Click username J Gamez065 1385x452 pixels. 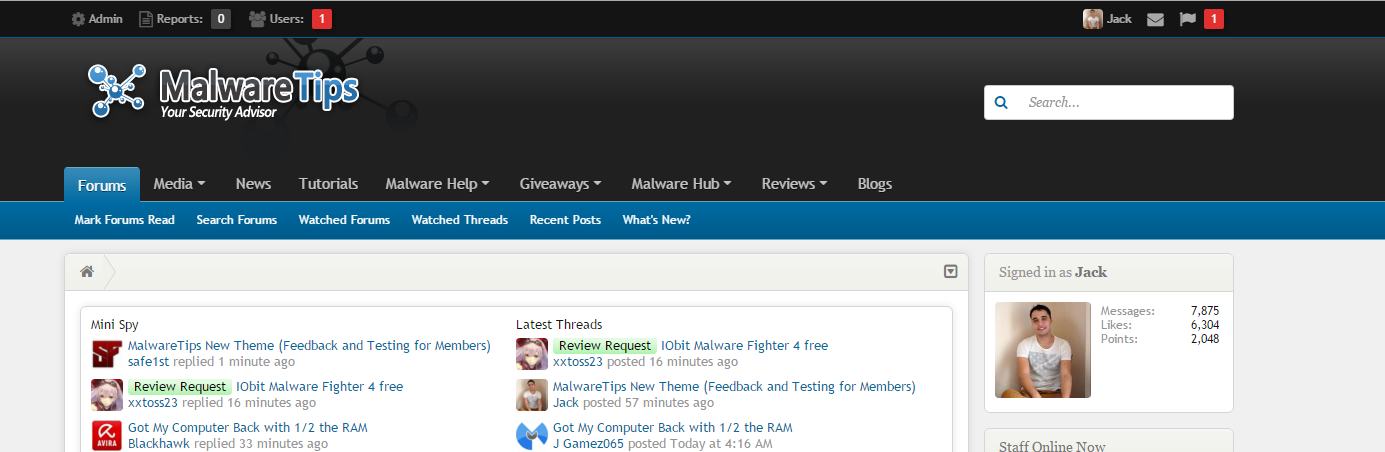tap(589, 444)
